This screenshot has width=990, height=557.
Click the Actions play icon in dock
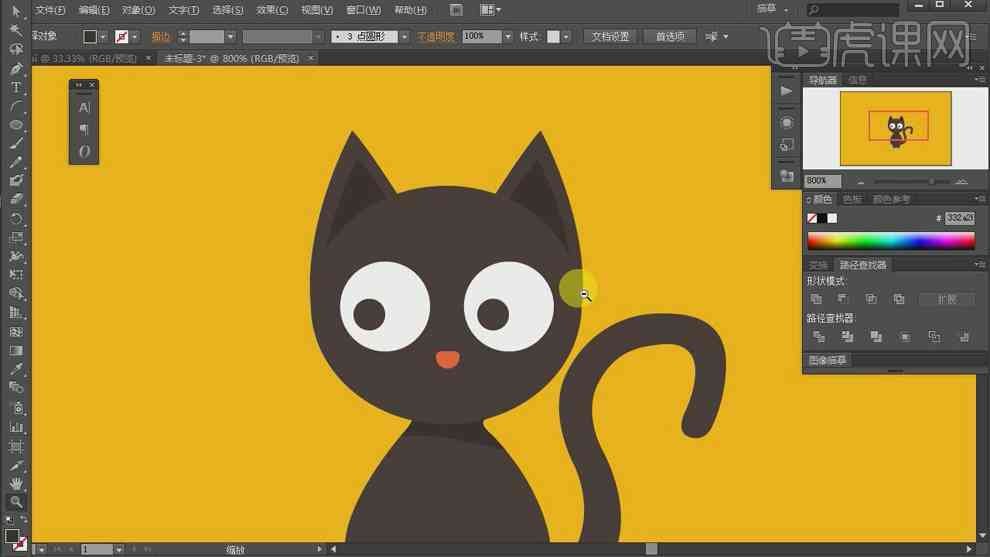click(x=786, y=91)
